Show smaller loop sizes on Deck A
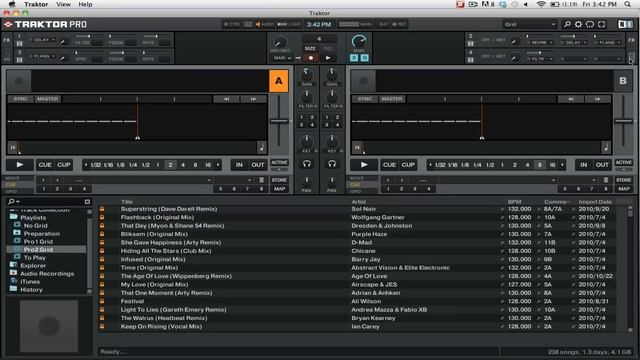 point(86,165)
